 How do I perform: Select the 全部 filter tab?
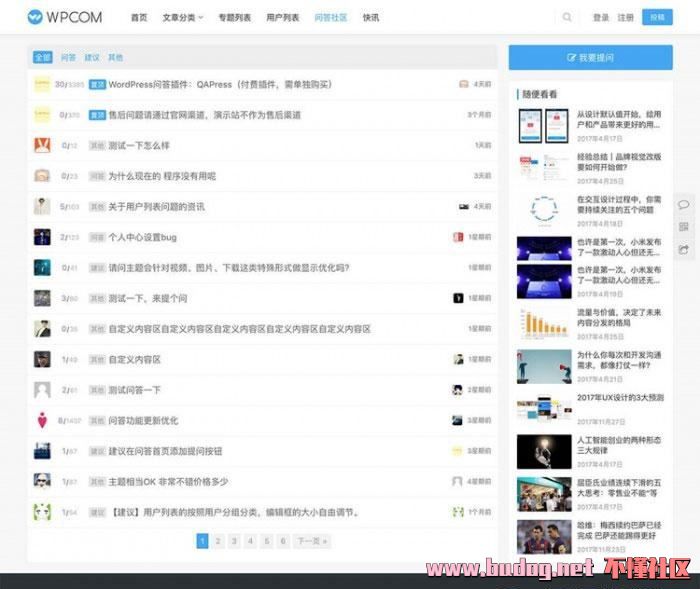42,58
